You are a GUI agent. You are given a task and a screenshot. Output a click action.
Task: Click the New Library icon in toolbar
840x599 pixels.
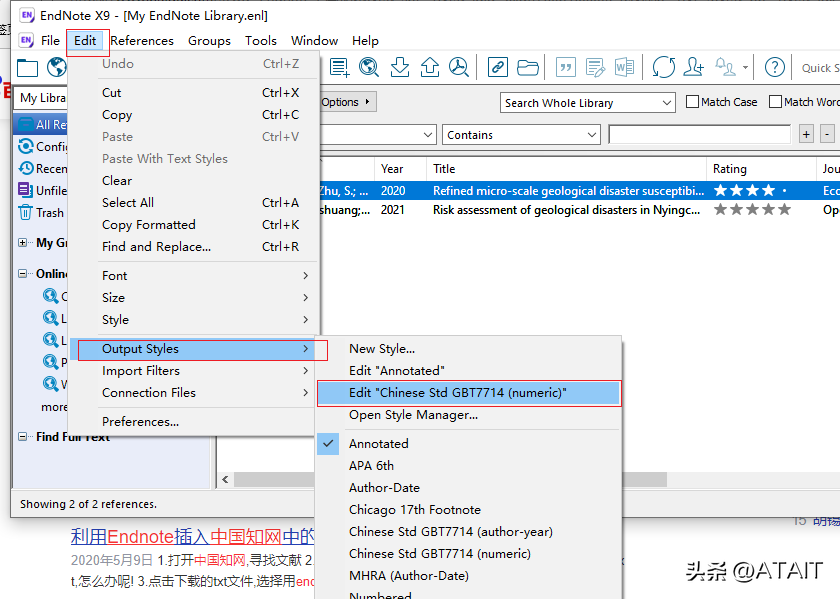click(27, 68)
